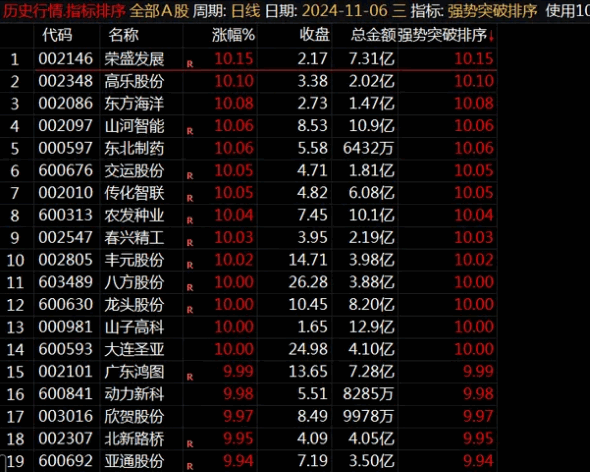The image size is (590, 472).
Task: Change indicator 强势突破排序 in the title
Action: (x=492, y=11)
